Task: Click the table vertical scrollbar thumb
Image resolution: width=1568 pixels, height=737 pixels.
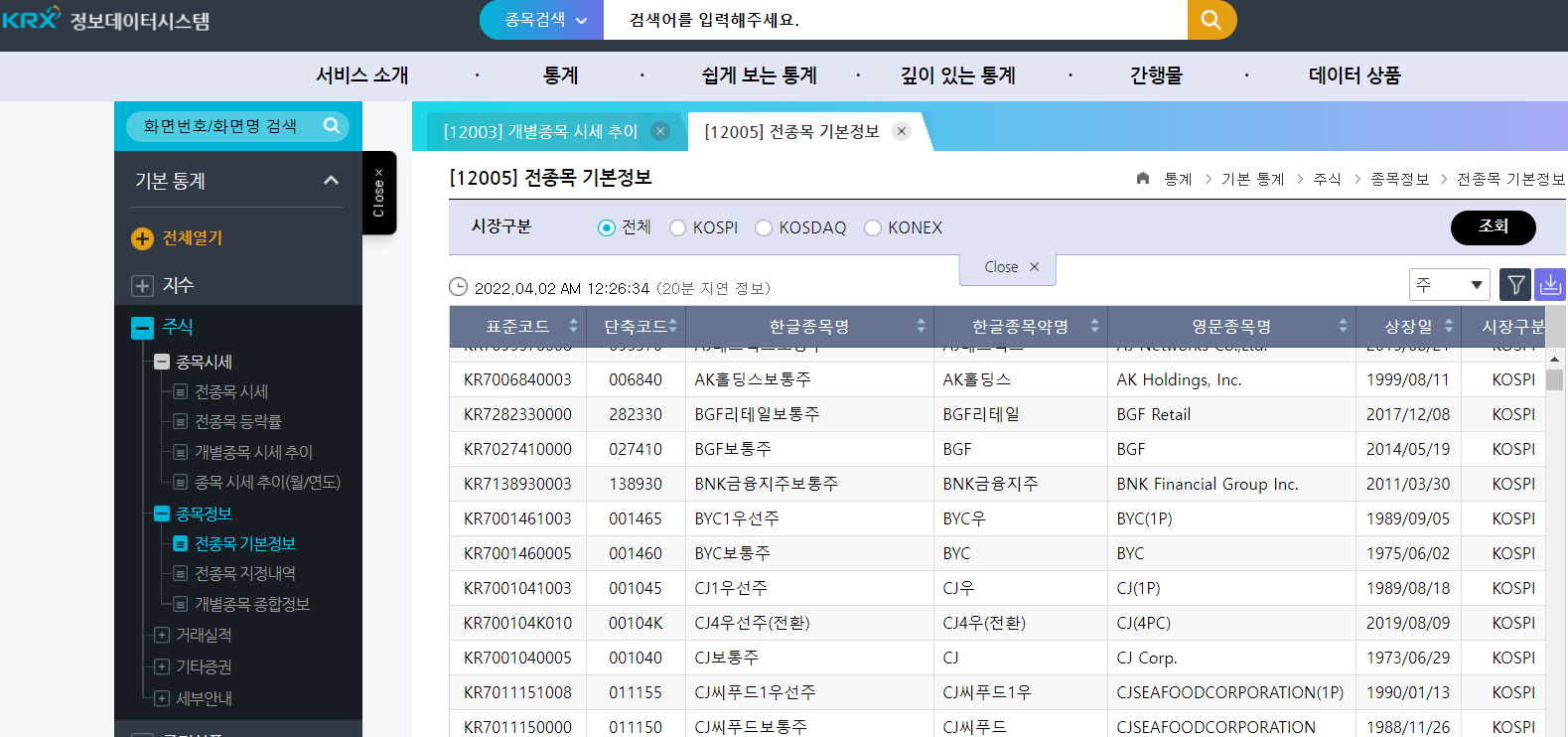Action: (1555, 379)
